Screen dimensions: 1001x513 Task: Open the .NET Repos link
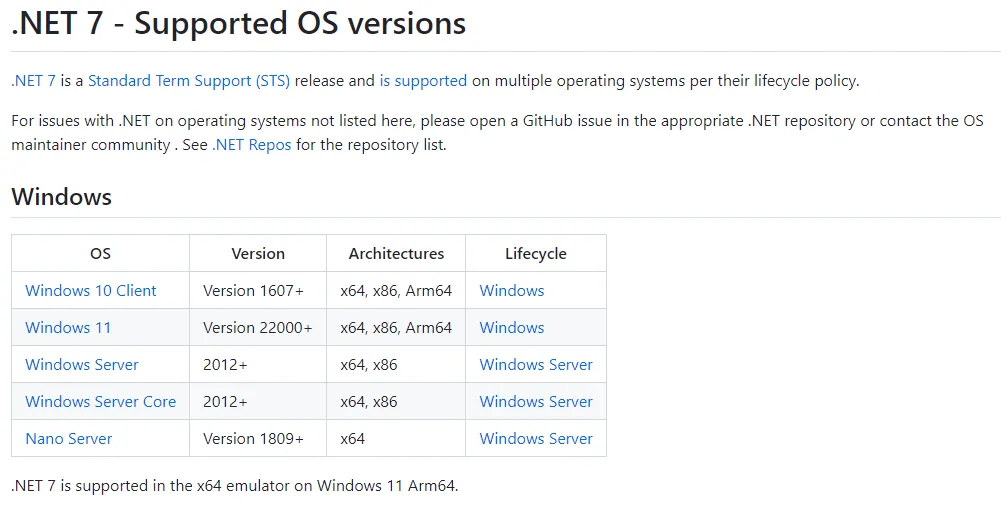coord(252,145)
